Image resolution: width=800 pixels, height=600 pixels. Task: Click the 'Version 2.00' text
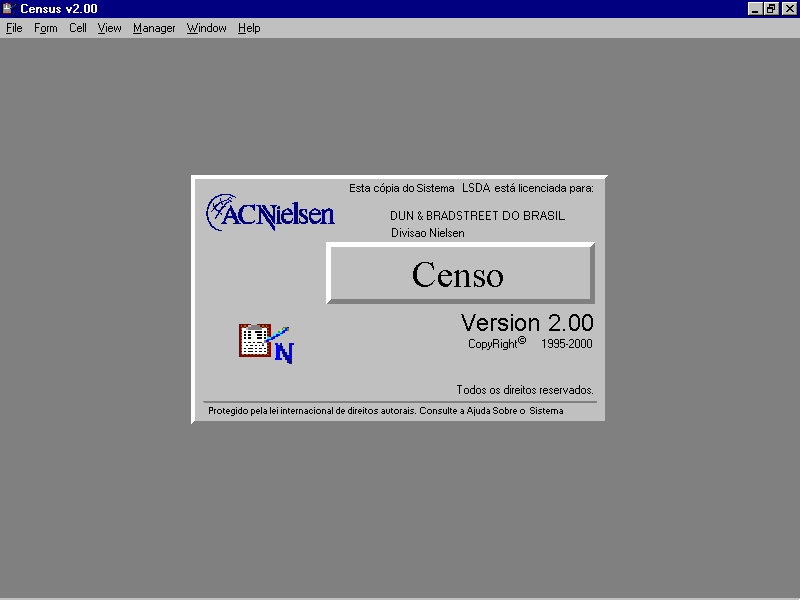(x=527, y=322)
